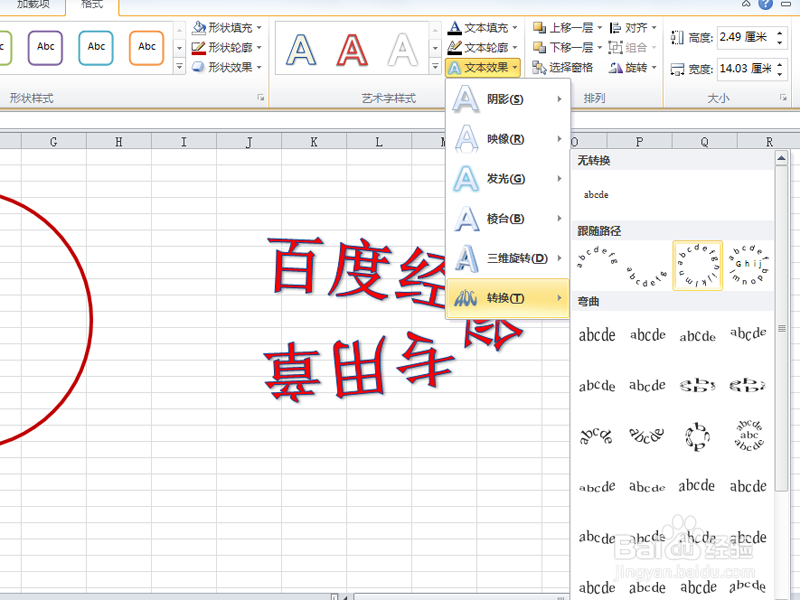Switch to the 格式 format tab

tap(92, 5)
